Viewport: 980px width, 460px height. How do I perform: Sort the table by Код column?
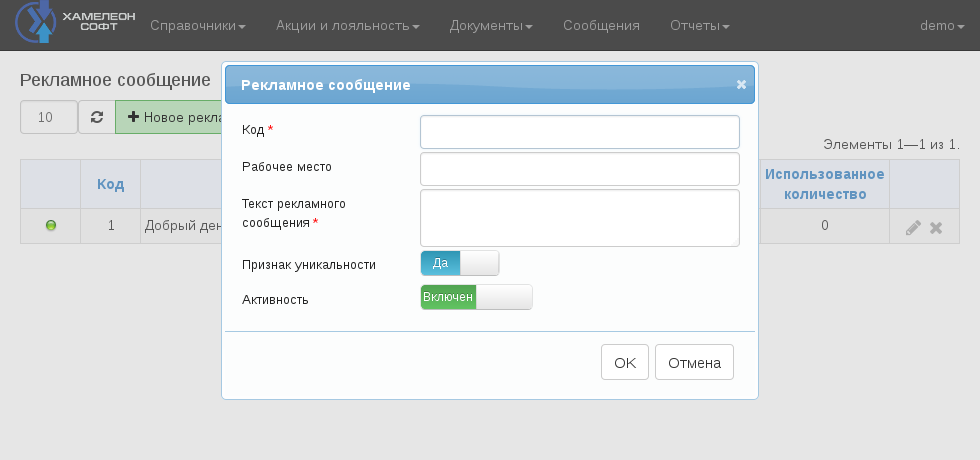tap(111, 184)
